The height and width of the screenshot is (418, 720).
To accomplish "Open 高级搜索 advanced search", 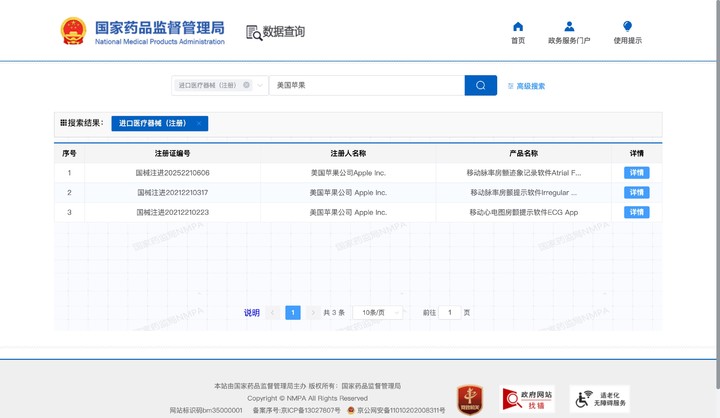I will pos(526,86).
